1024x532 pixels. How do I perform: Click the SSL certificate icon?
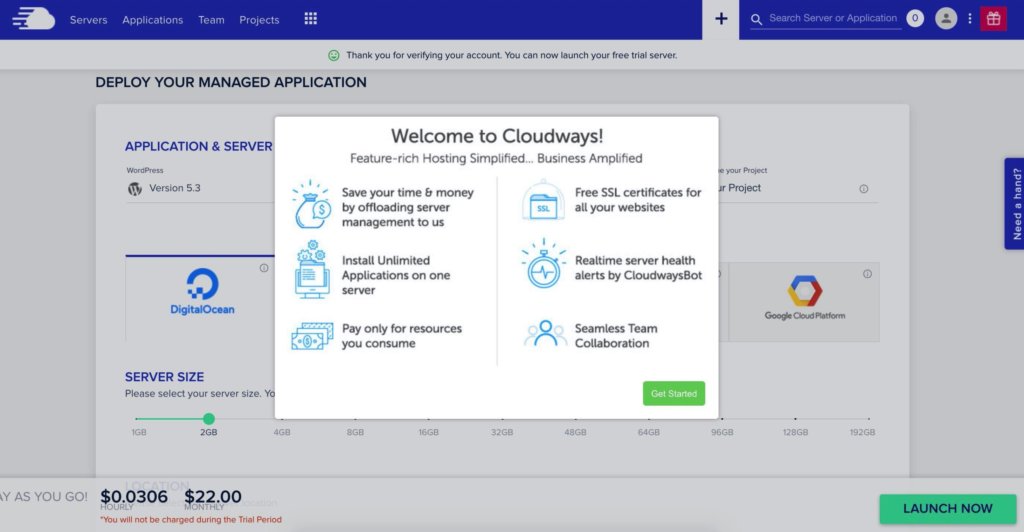[543, 200]
